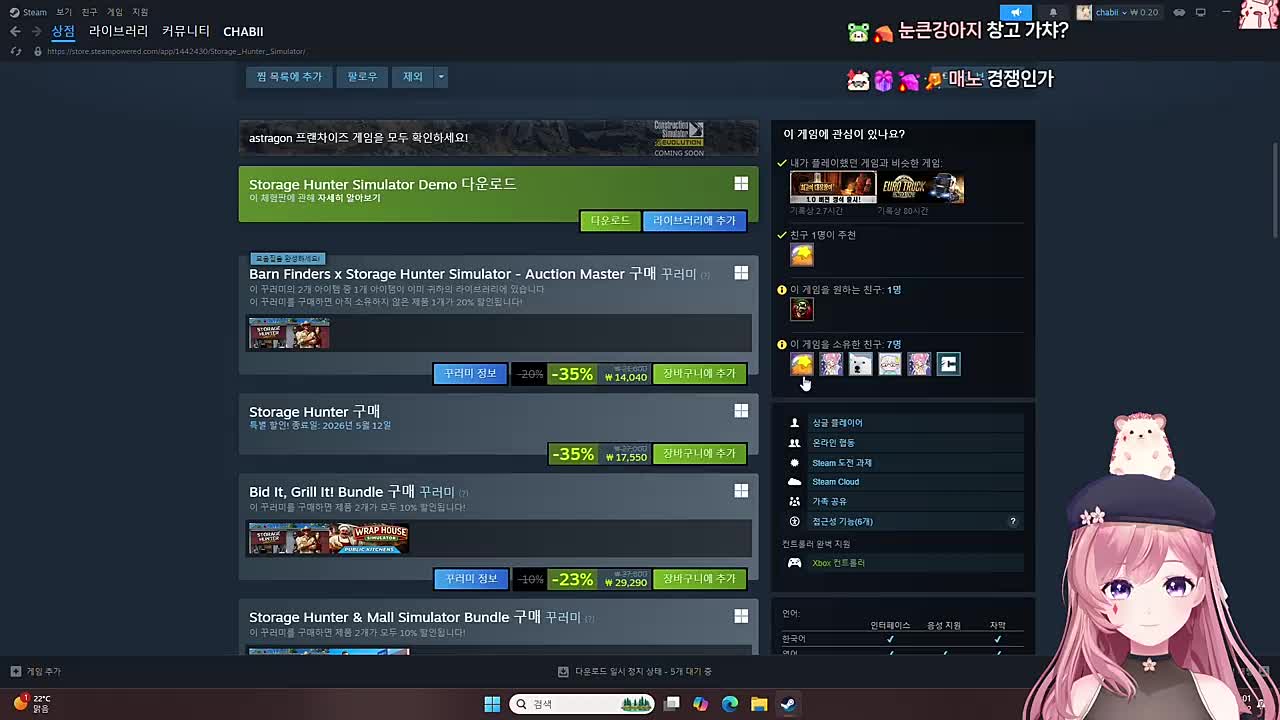Click the 팔로우 button
1280x720 pixels.
click(x=362, y=77)
